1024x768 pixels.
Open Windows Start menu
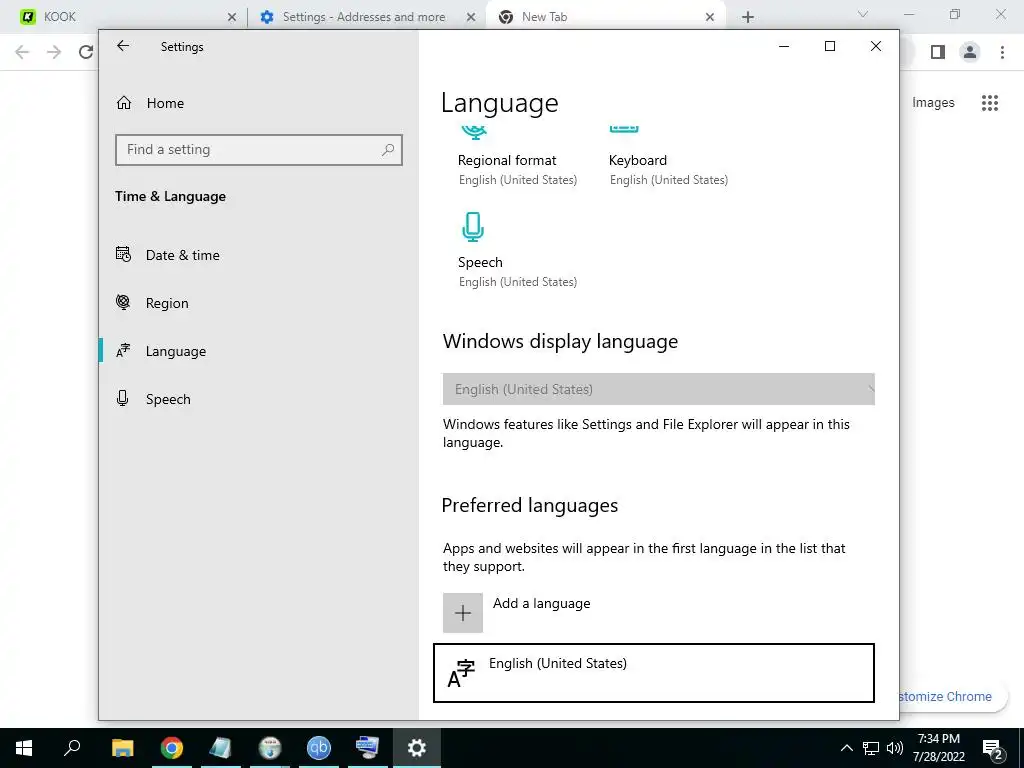(24, 748)
